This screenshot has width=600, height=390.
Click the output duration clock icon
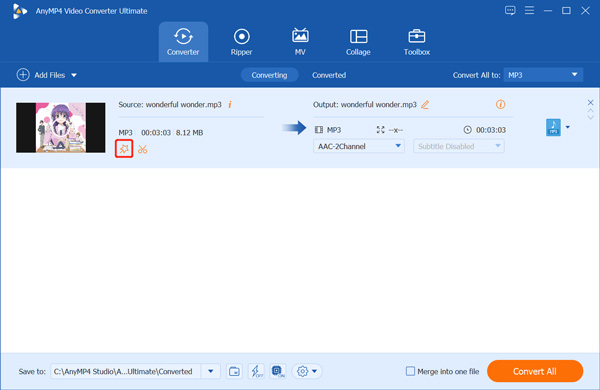tap(467, 130)
